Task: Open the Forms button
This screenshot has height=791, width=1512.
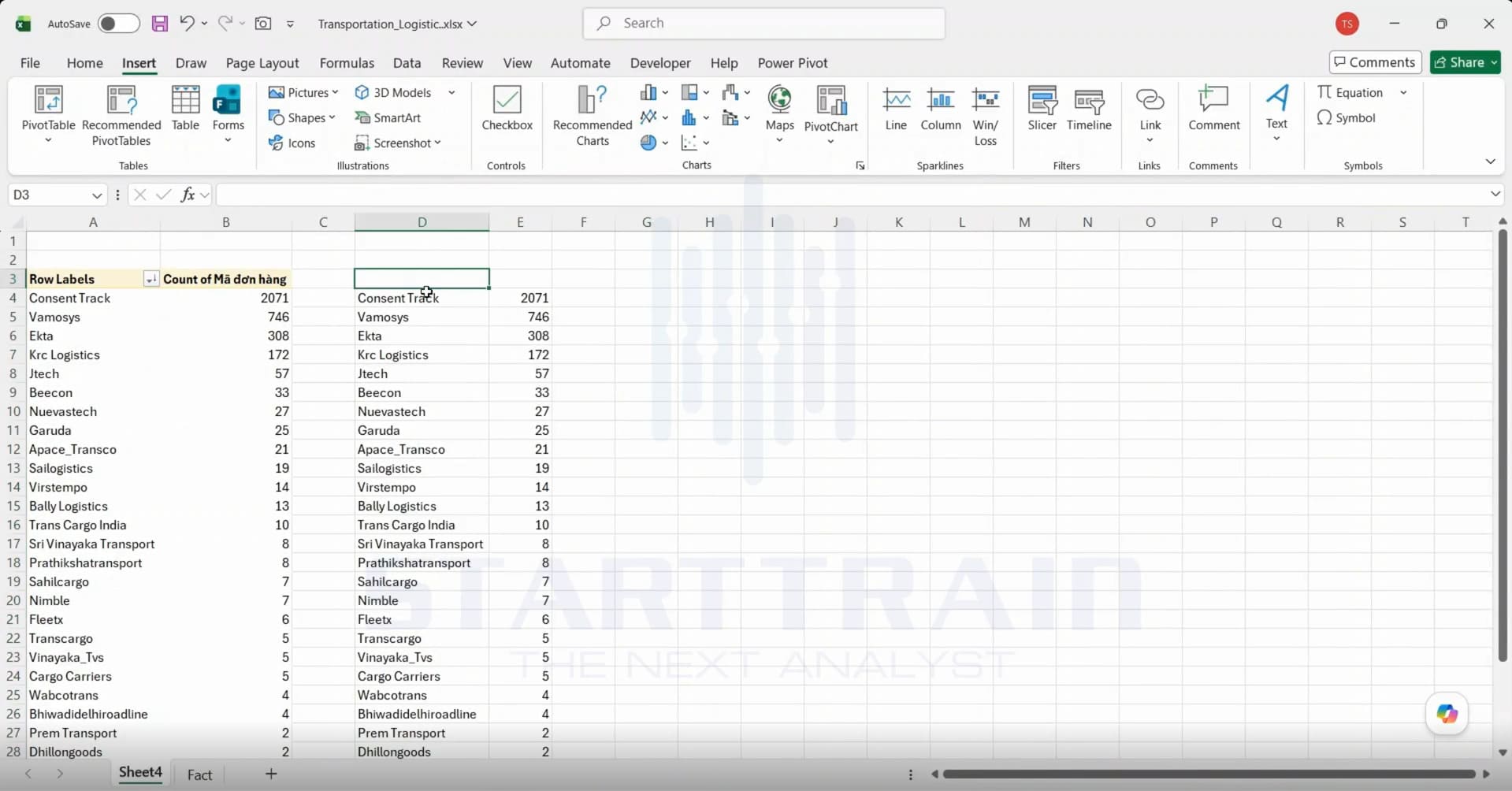Action: 228,114
